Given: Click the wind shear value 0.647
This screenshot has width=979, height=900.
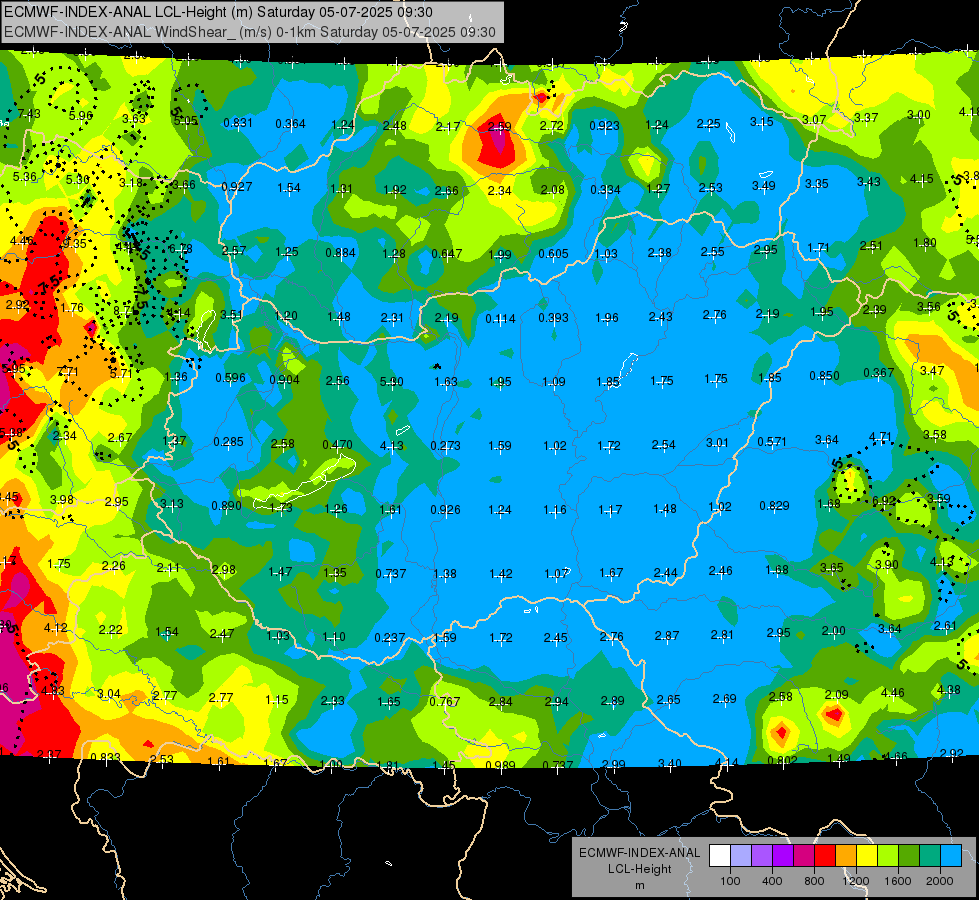Looking at the screenshot, I should pyautogui.click(x=446, y=254).
